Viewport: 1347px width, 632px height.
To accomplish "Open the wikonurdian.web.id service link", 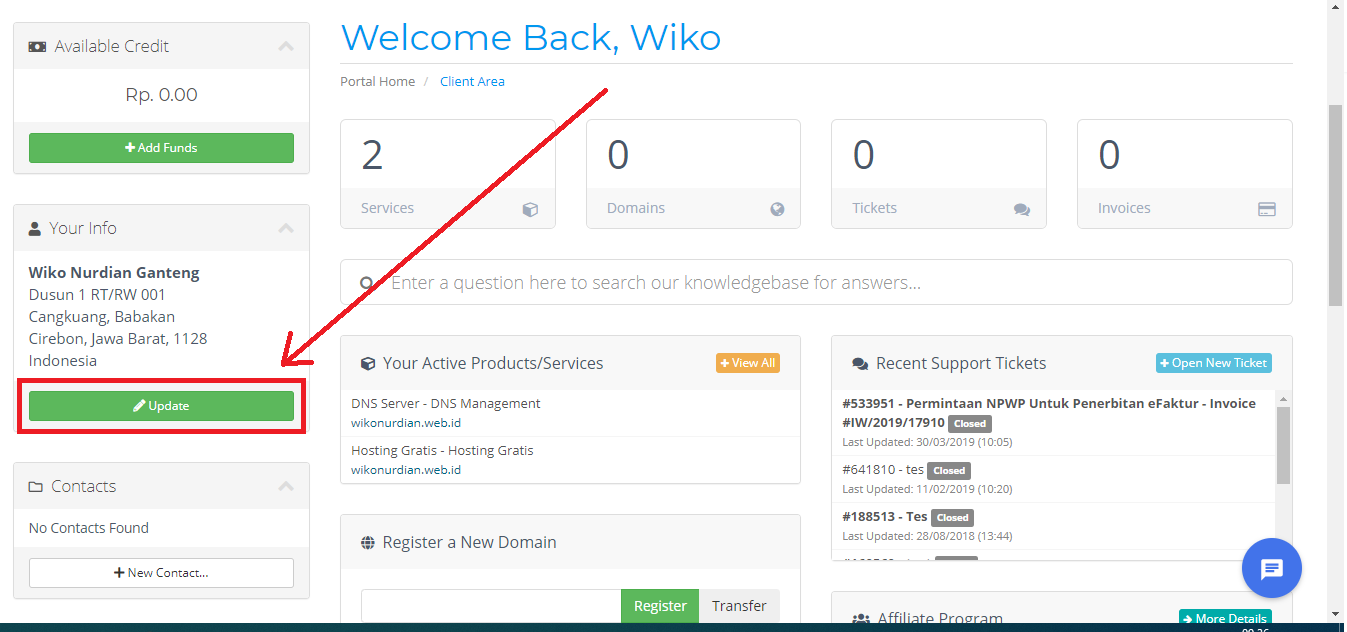I will point(406,422).
